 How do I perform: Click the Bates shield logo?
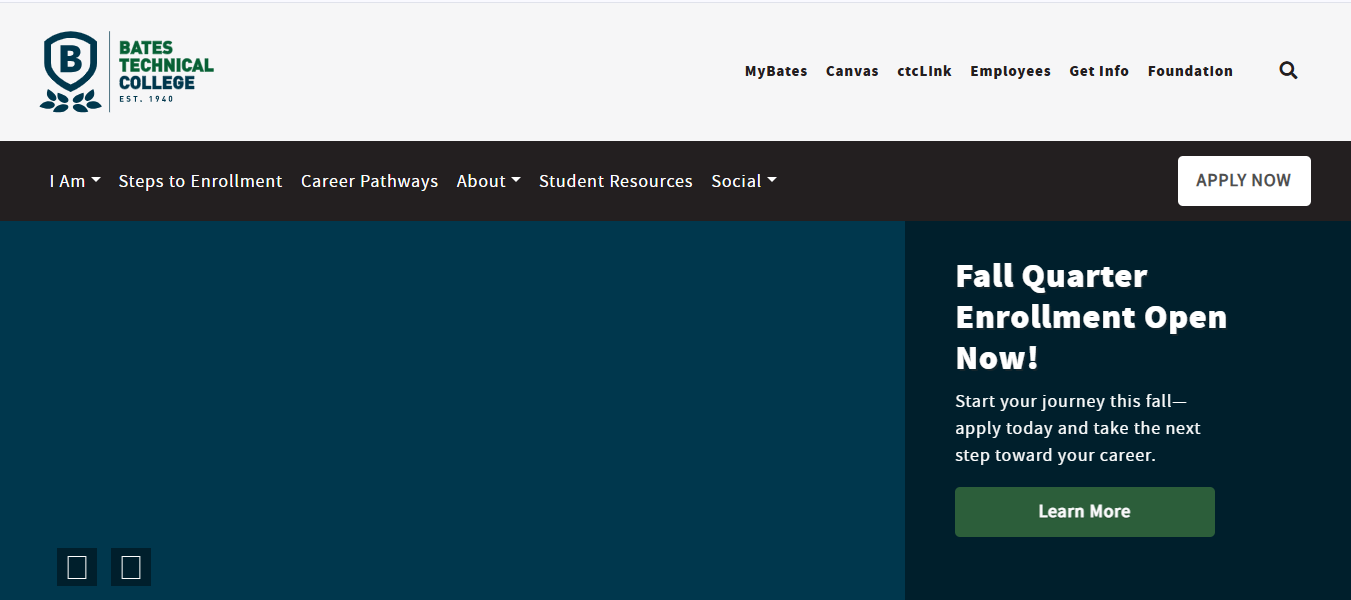(x=70, y=71)
